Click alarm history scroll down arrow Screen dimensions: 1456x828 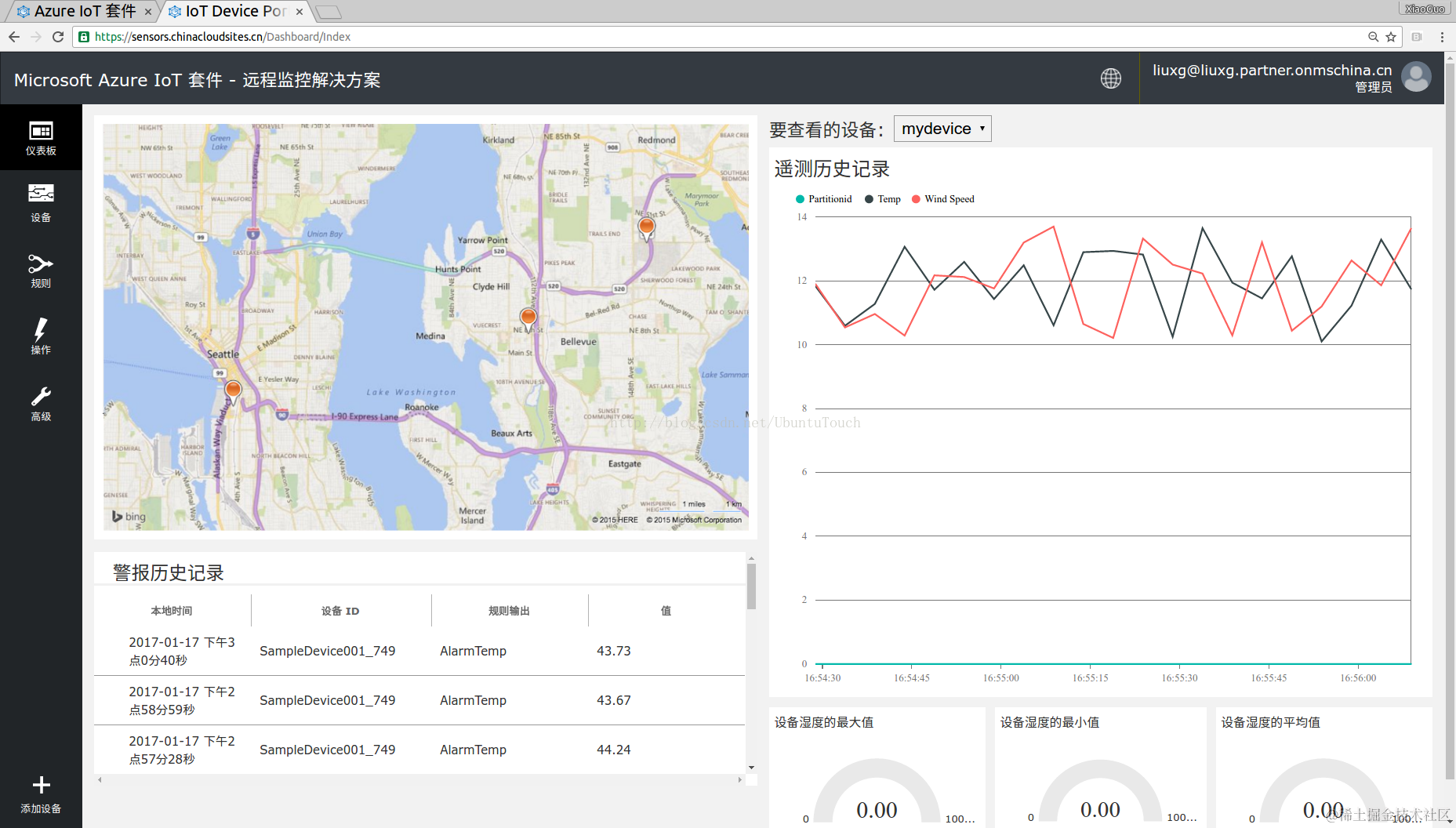(x=751, y=768)
